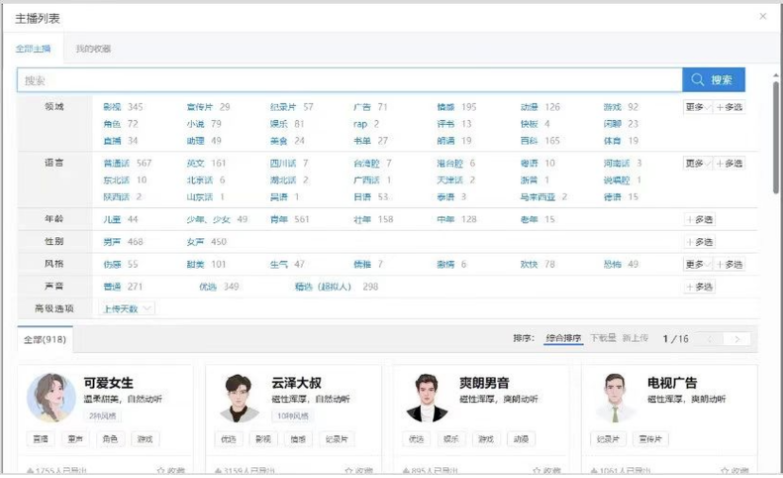Enable 多选 multi-select for 性别 row
The width and height of the screenshot is (783, 478).
tap(699, 242)
